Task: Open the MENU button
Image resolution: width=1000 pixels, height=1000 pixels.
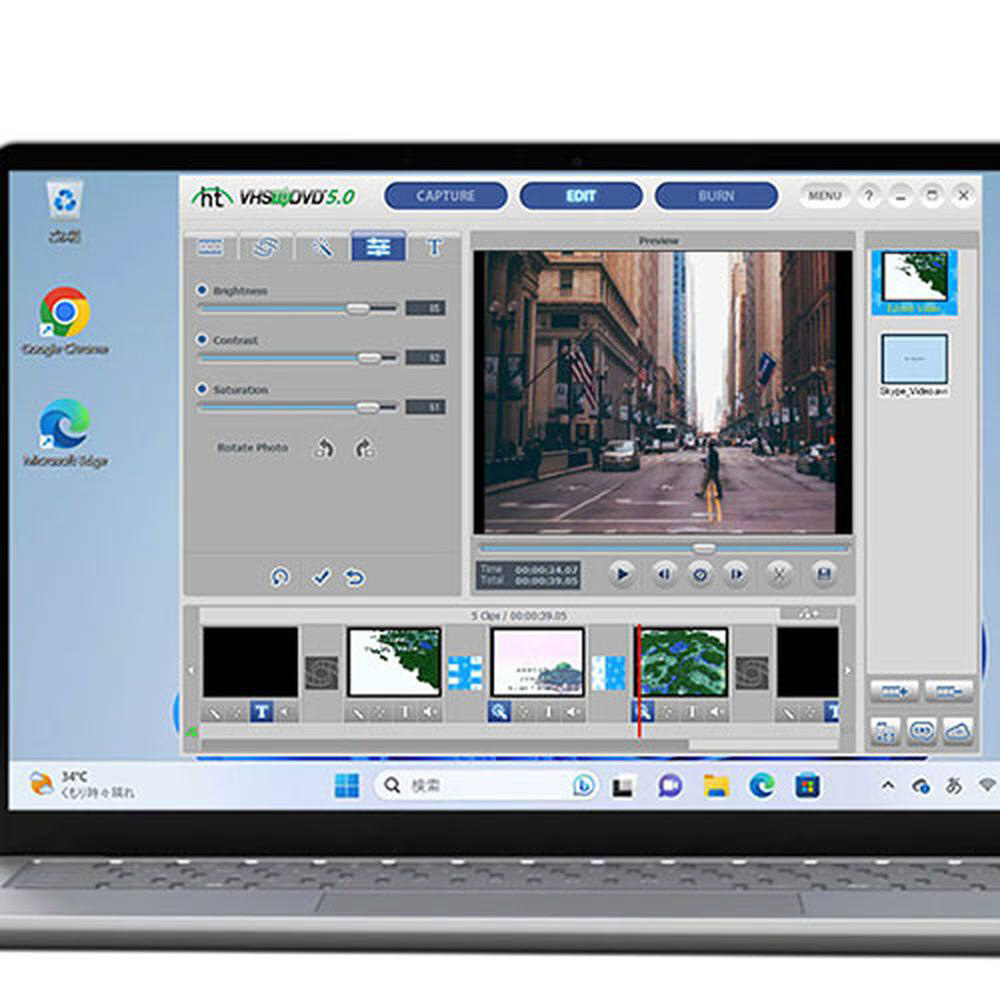Action: 824,196
